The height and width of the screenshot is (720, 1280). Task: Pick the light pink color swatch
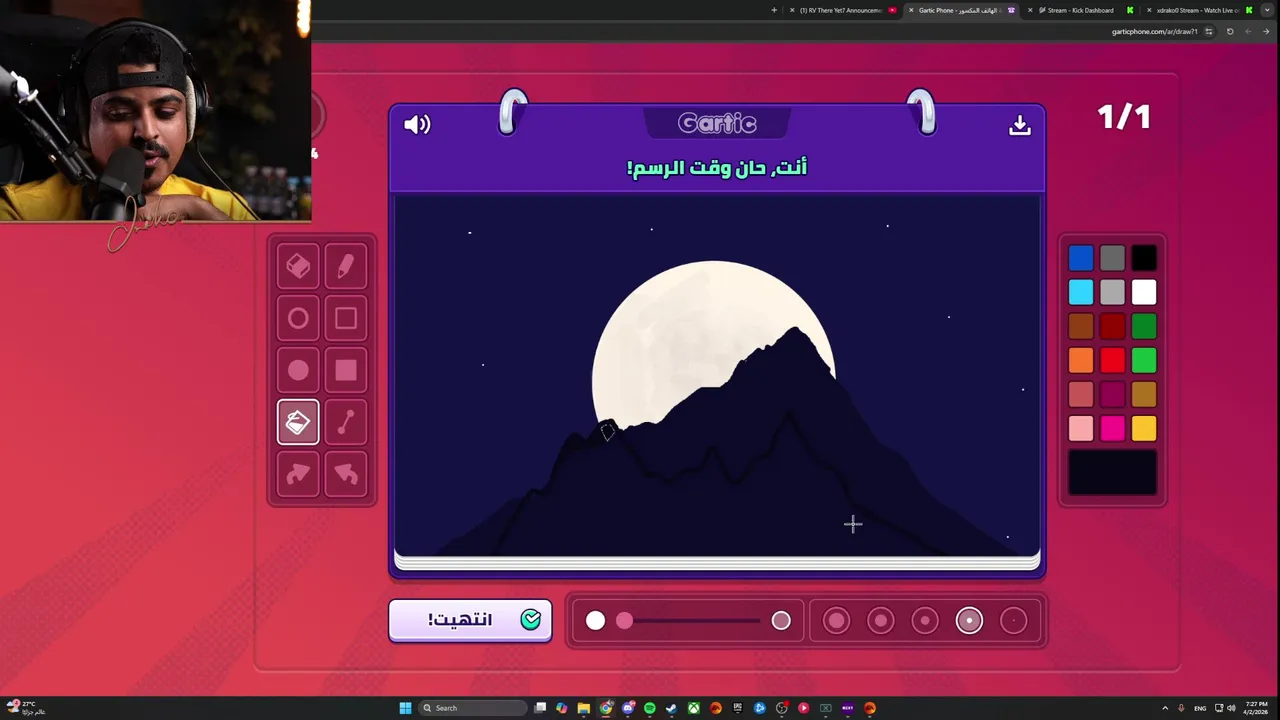click(x=1081, y=428)
